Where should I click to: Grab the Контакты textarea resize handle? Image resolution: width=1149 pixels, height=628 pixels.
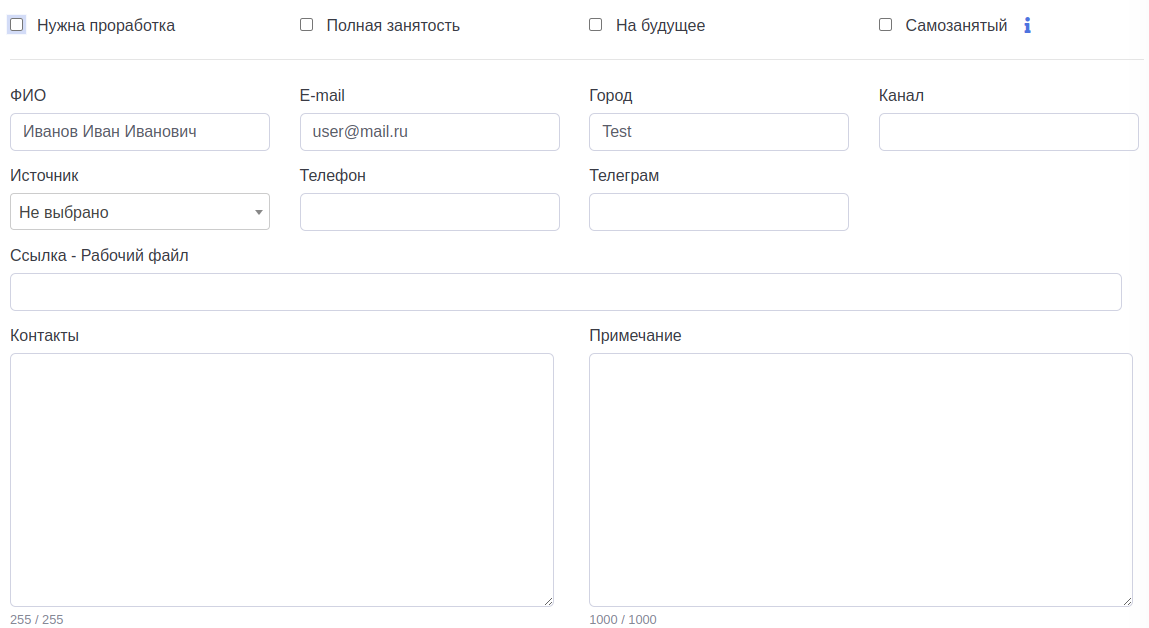(548, 601)
